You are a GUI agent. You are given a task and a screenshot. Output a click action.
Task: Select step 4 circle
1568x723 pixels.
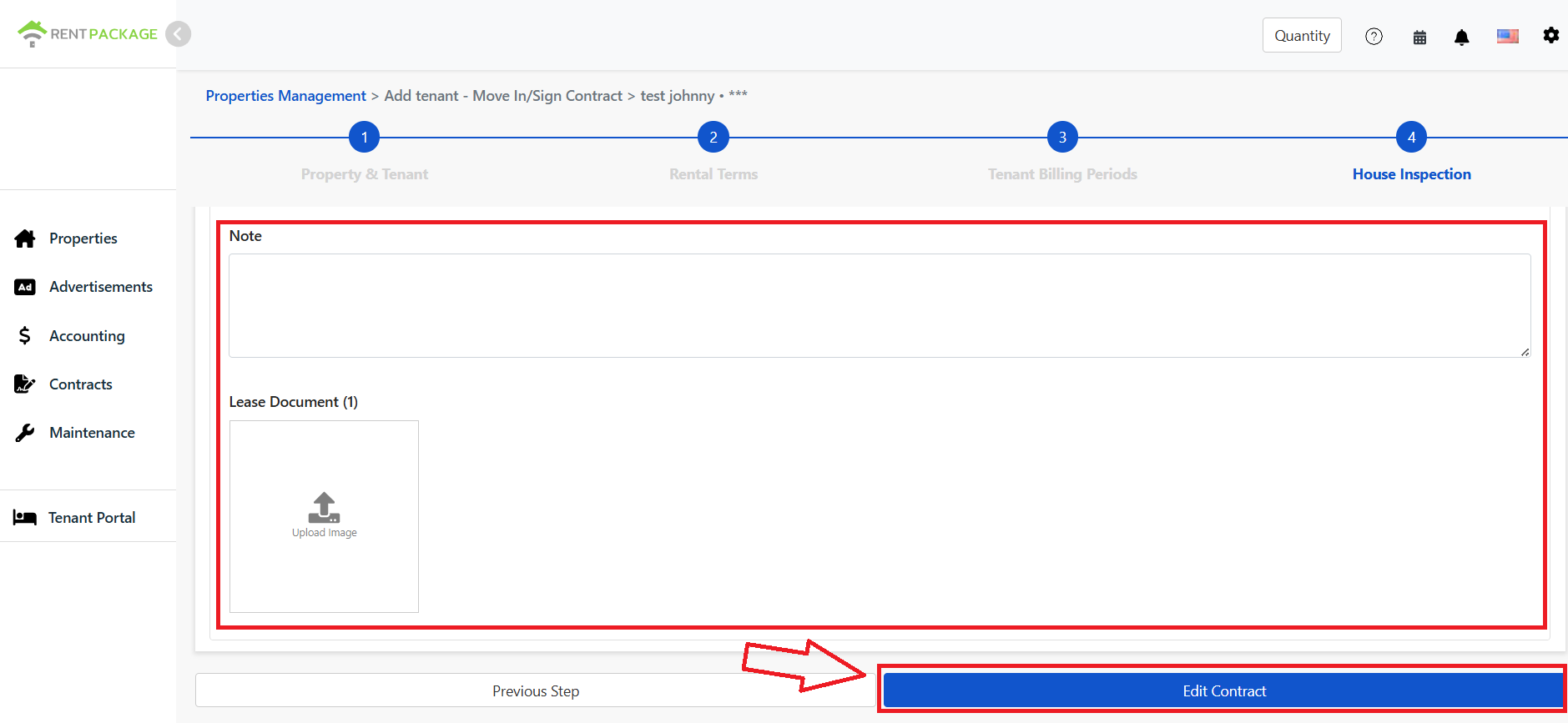[1411, 137]
